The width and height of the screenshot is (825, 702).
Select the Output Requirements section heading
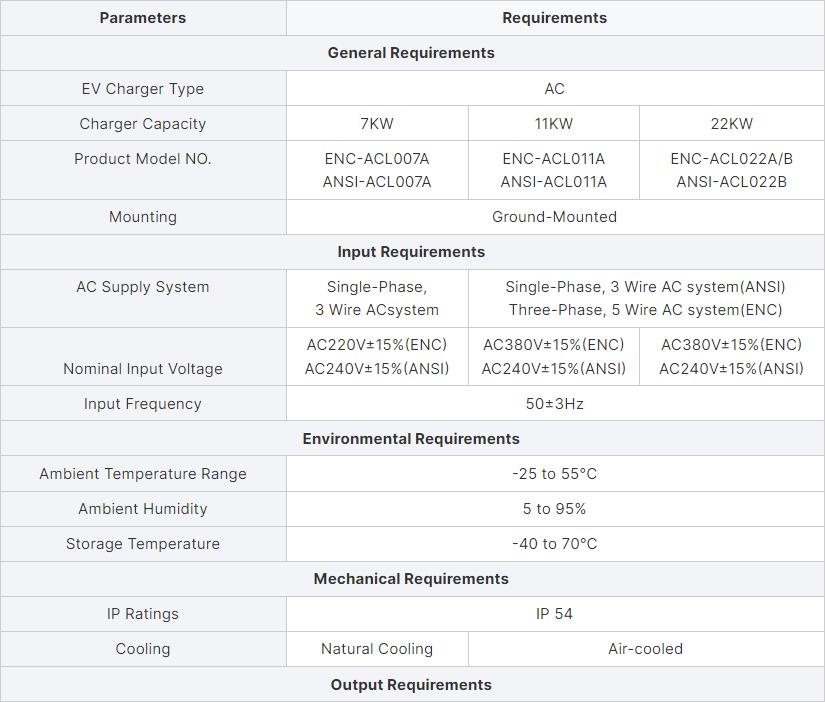click(x=411, y=685)
